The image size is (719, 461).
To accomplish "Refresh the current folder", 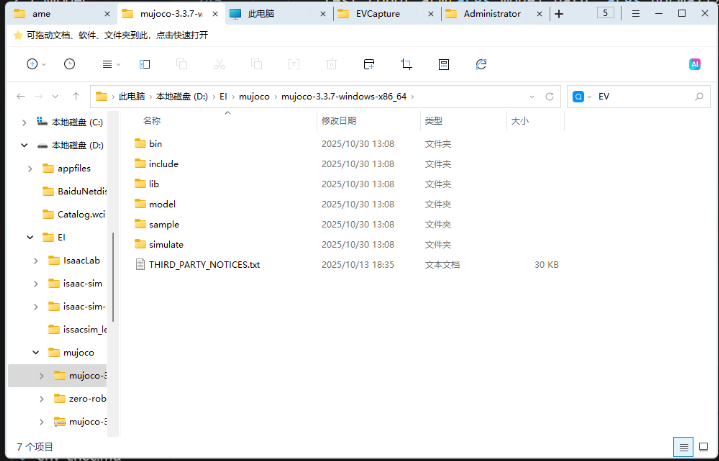I will (549, 97).
